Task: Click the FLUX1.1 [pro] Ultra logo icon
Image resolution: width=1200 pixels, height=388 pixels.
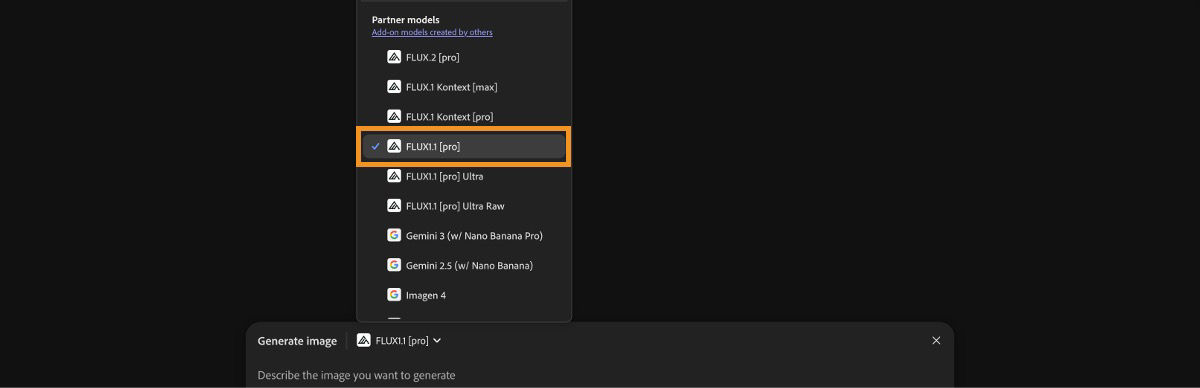Action: click(394, 176)
